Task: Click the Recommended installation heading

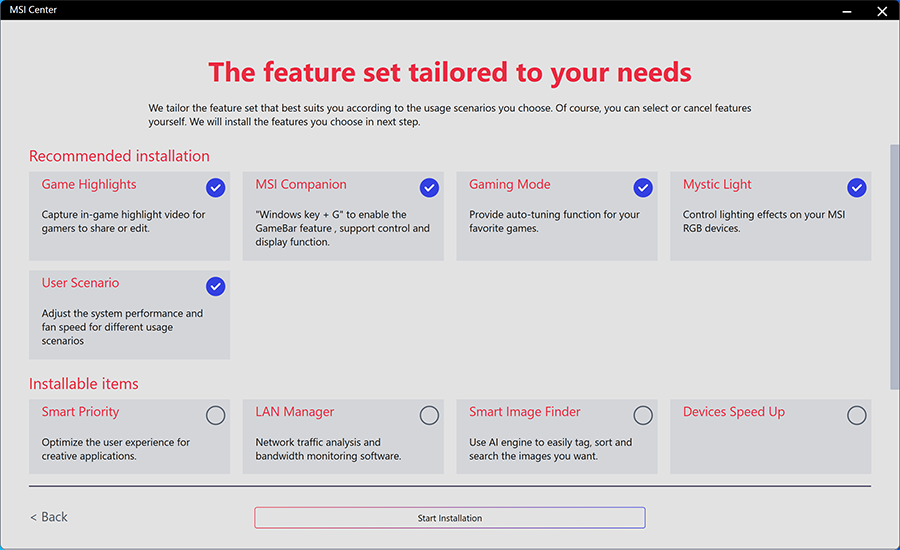Action: [119, 156]
